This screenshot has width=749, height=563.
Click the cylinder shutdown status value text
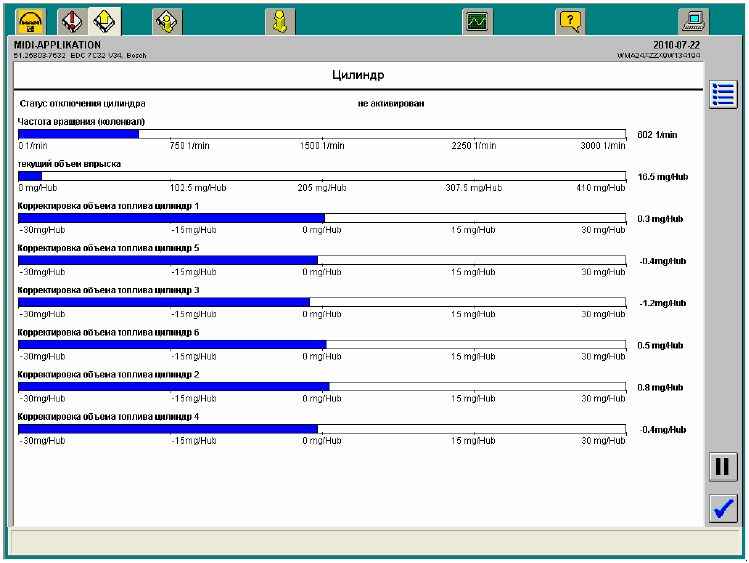coord(390,103)
